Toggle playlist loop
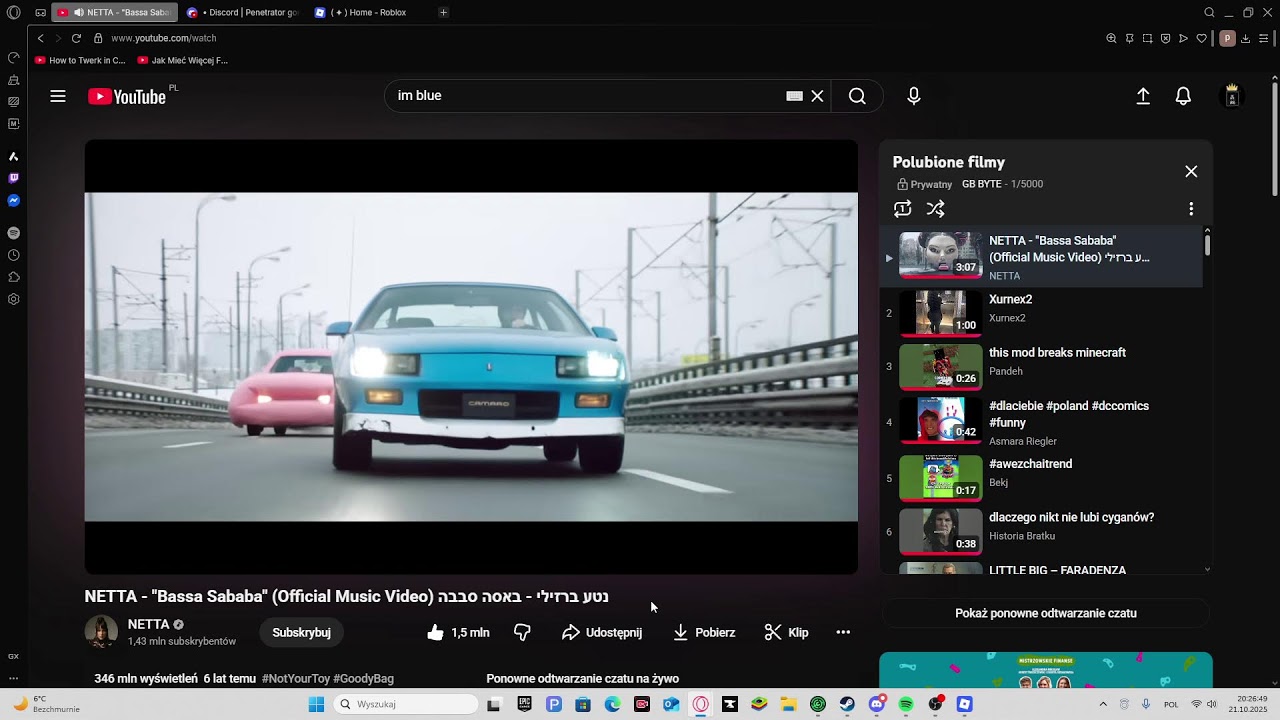The height and width of the screenshot is (720, 1280). pos(903,209)
